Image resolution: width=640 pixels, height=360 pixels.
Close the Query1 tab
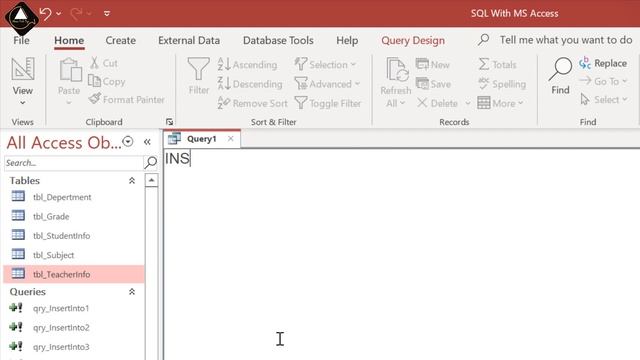[x=231, y=139]
